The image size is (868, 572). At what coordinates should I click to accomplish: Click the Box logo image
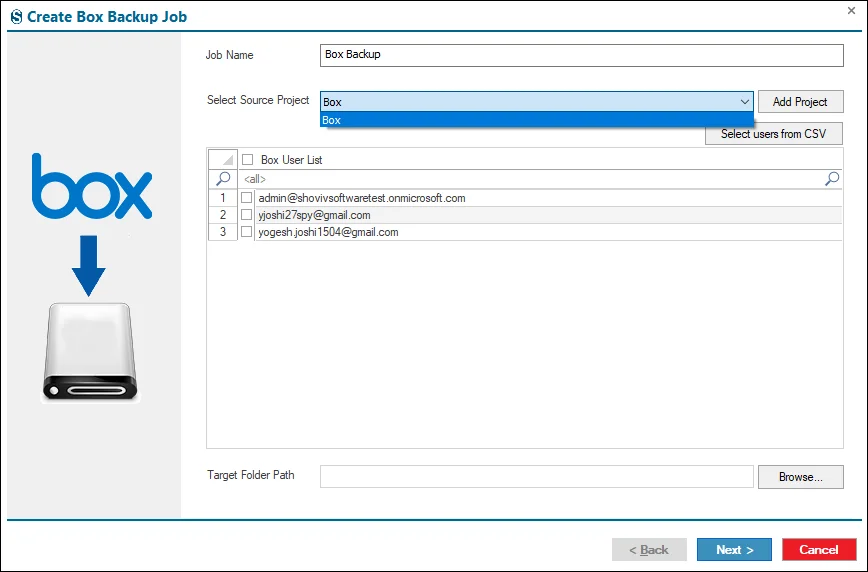[92, 186]
